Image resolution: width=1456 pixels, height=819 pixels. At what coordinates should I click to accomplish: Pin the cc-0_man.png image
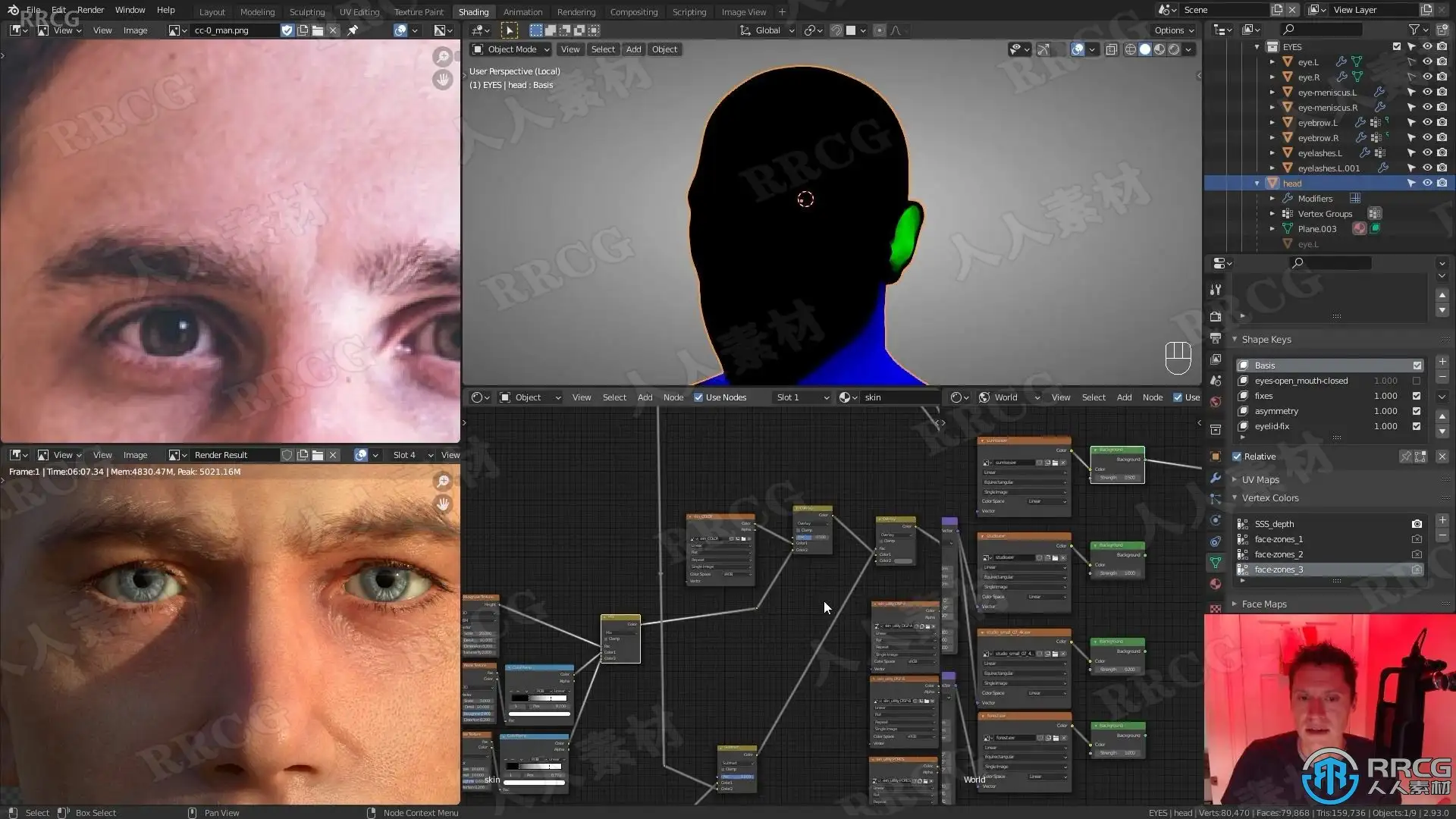(353, 30)
